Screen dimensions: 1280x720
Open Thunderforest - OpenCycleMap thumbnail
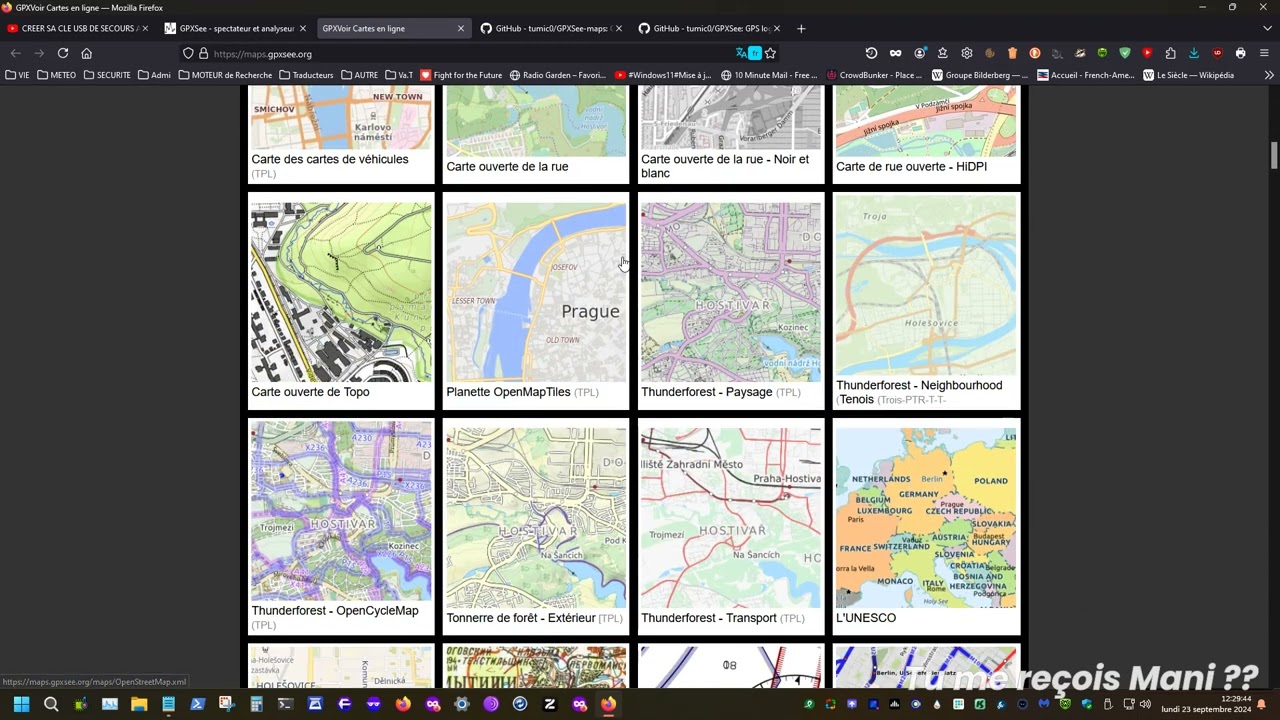point(341,511)
